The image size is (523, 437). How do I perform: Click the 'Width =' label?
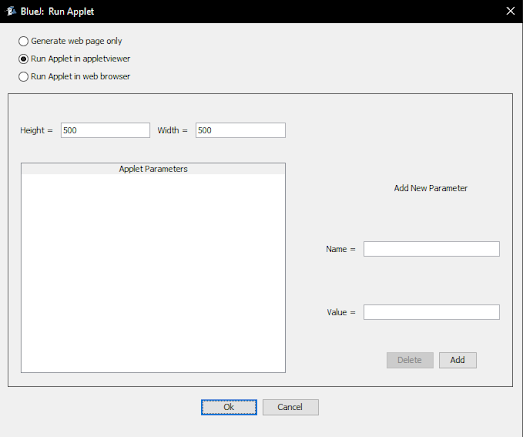point(172,130)
